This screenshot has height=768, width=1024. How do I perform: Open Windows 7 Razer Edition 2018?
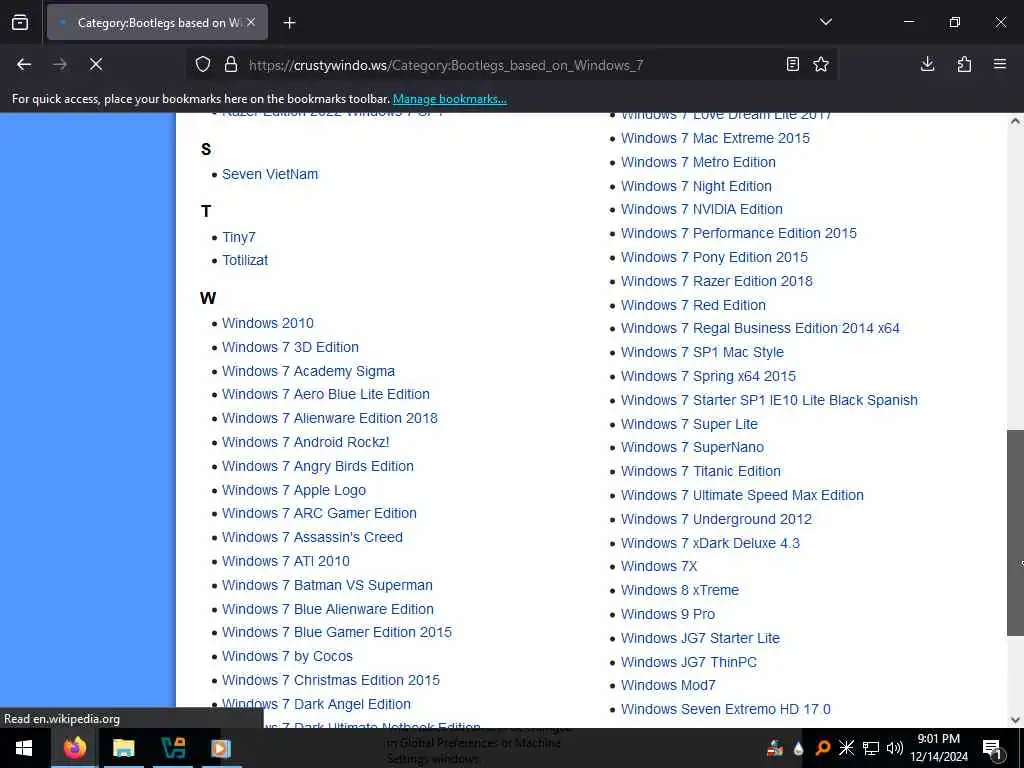(x=716, y=281)
